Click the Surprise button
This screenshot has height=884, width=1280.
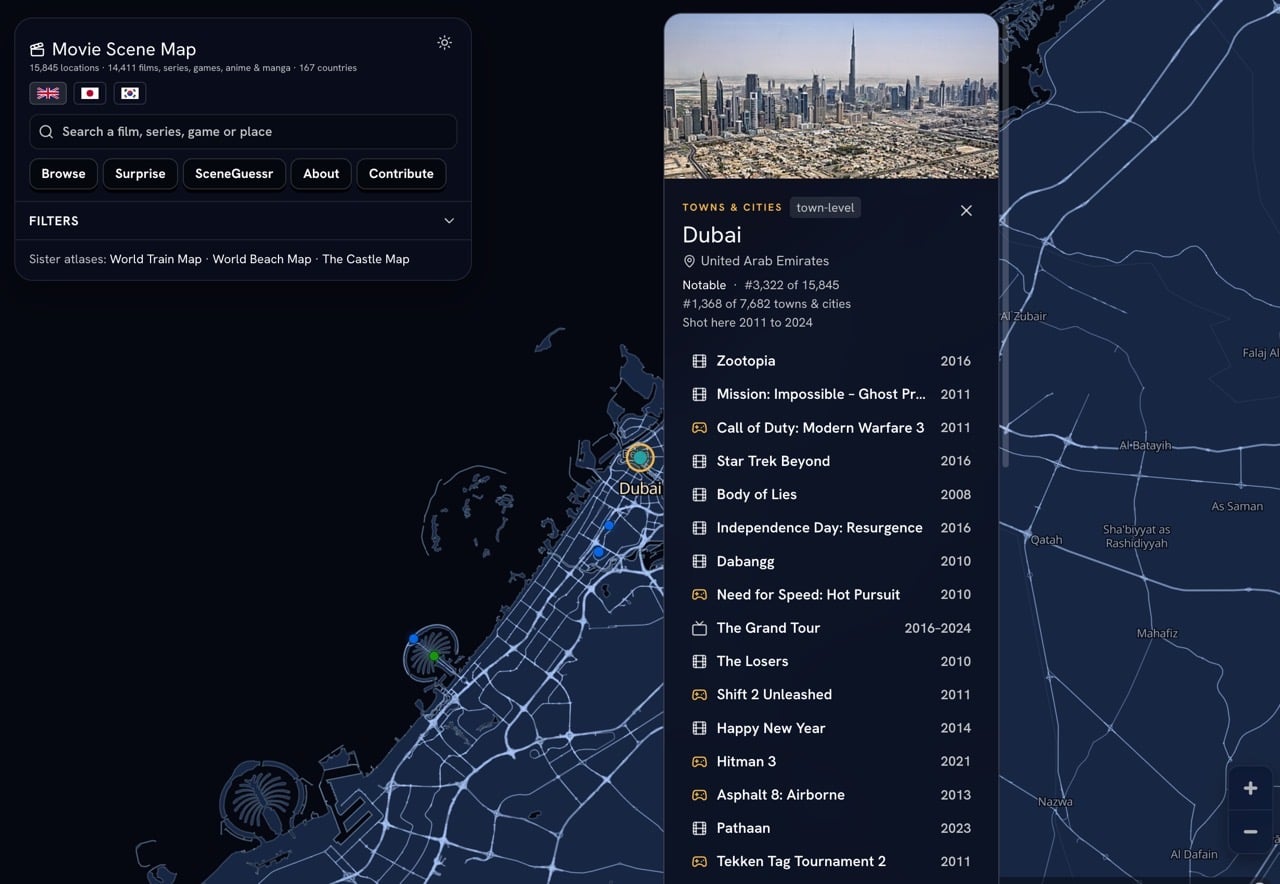(140, 174)
